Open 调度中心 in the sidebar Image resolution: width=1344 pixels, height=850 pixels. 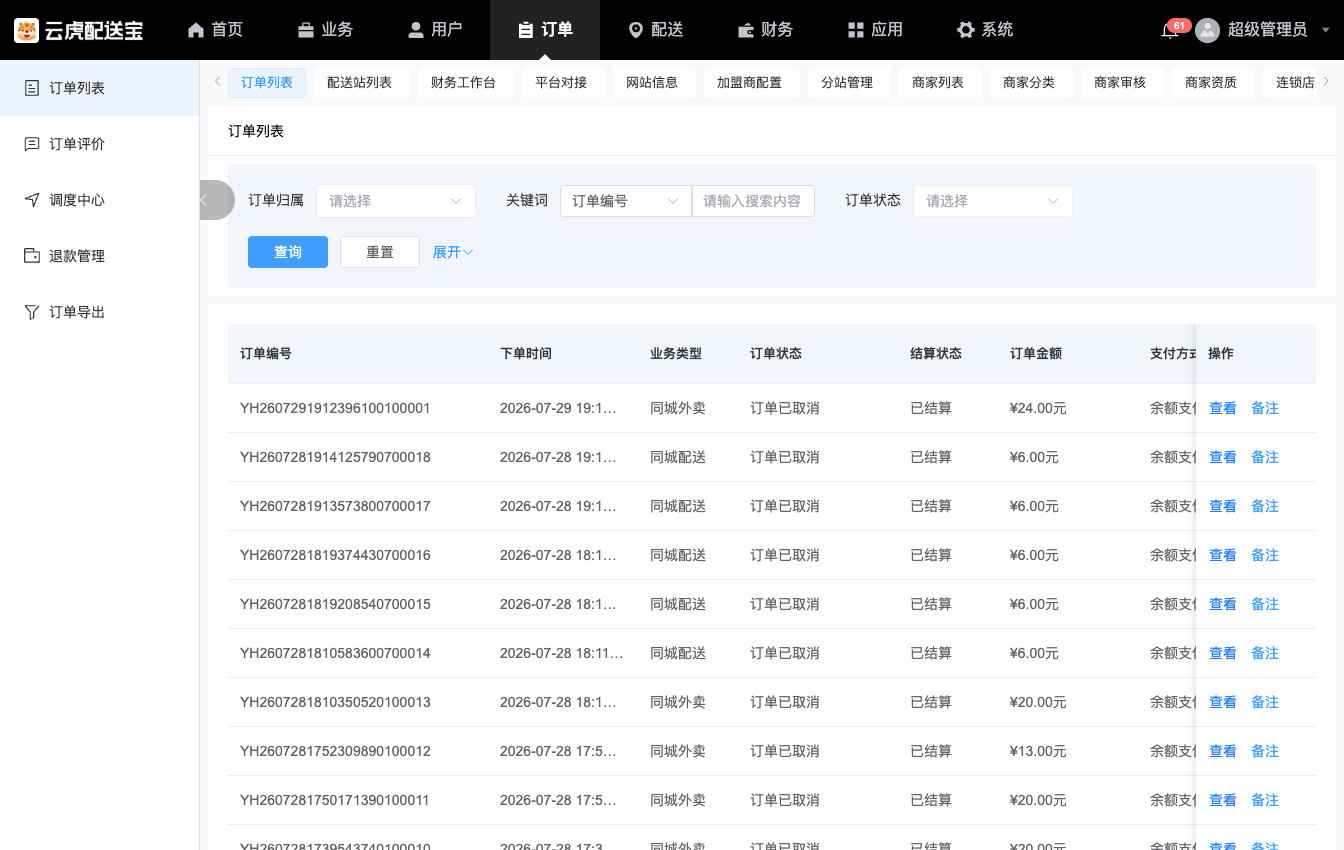(x=100, y=200)
